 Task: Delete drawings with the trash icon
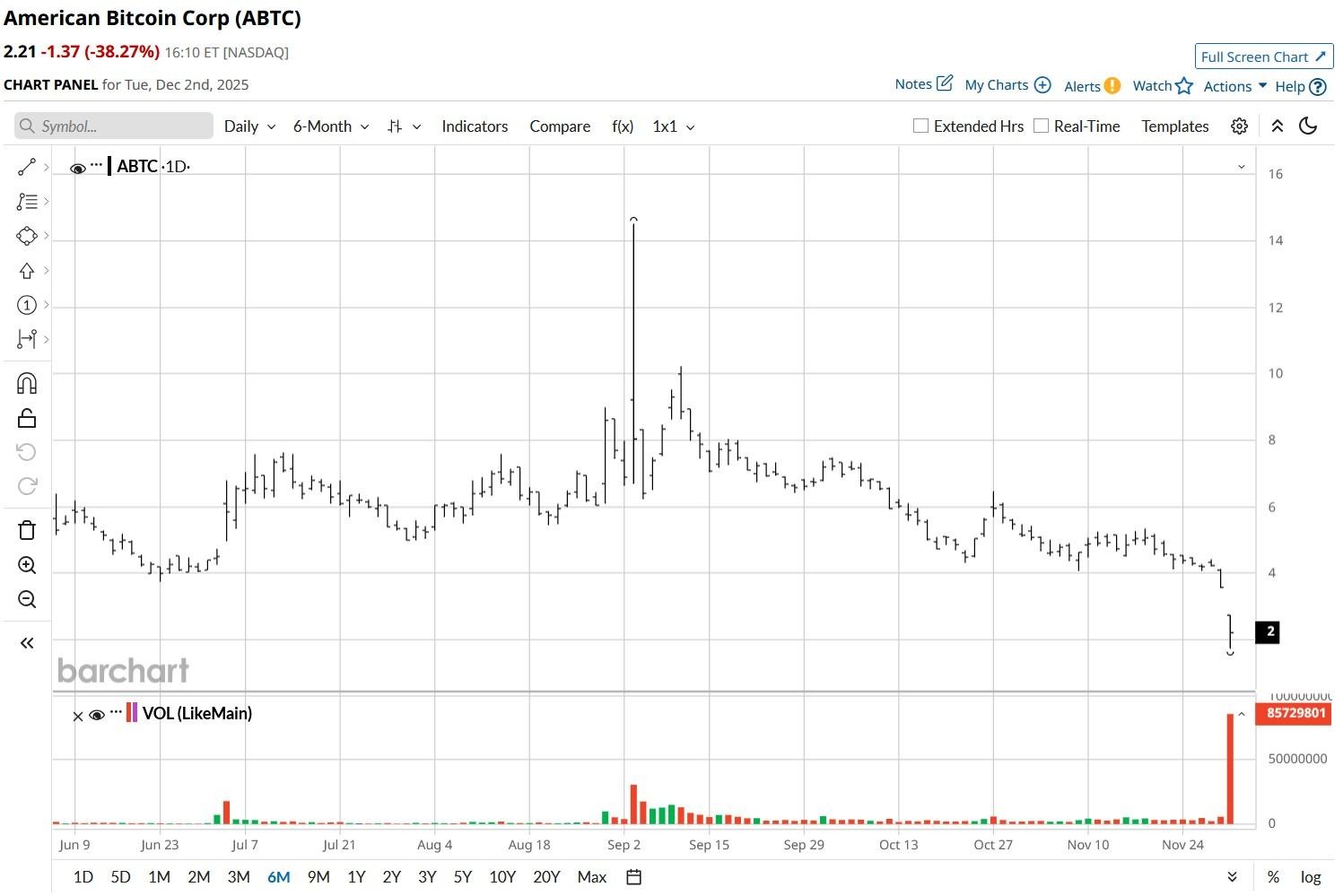coord(27,530)
